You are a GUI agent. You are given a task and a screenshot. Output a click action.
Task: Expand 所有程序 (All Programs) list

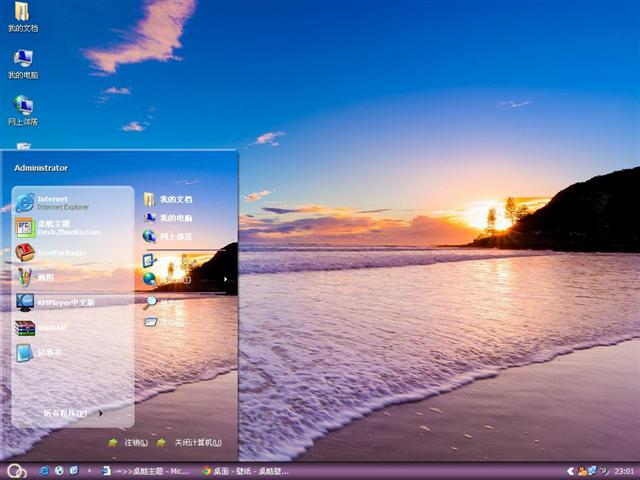(70, 412)
